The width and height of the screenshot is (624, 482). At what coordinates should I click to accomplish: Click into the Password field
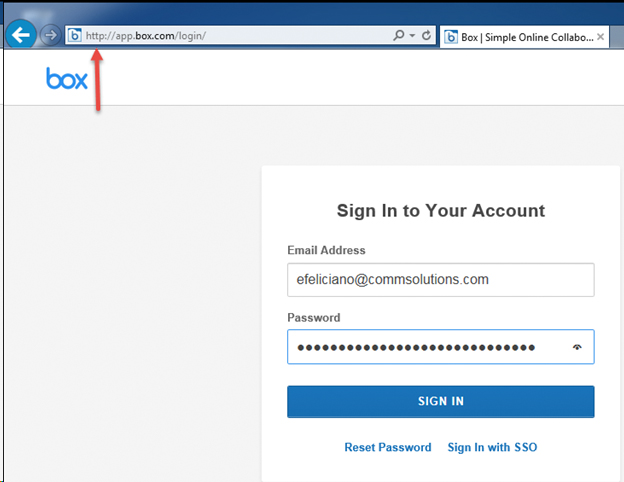click(x=420, y=347)
